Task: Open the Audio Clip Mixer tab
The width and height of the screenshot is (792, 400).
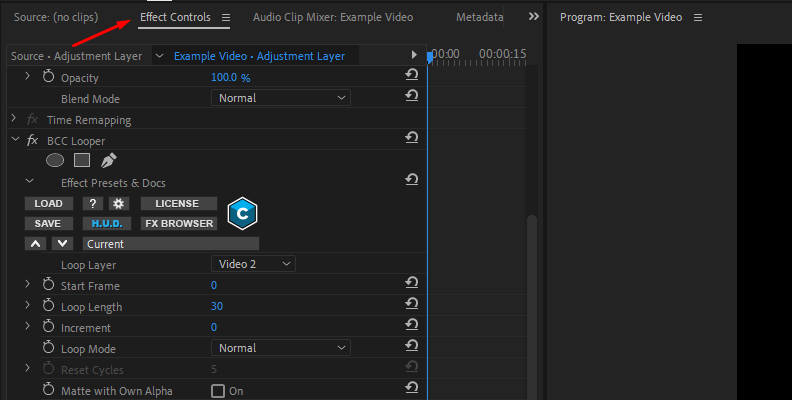Action: pos(333,18)
